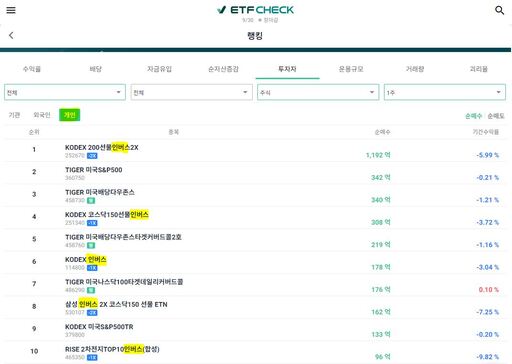Screen dimensions: 512x364
Task: Go back with the left arrow
Action: [11, 35]
